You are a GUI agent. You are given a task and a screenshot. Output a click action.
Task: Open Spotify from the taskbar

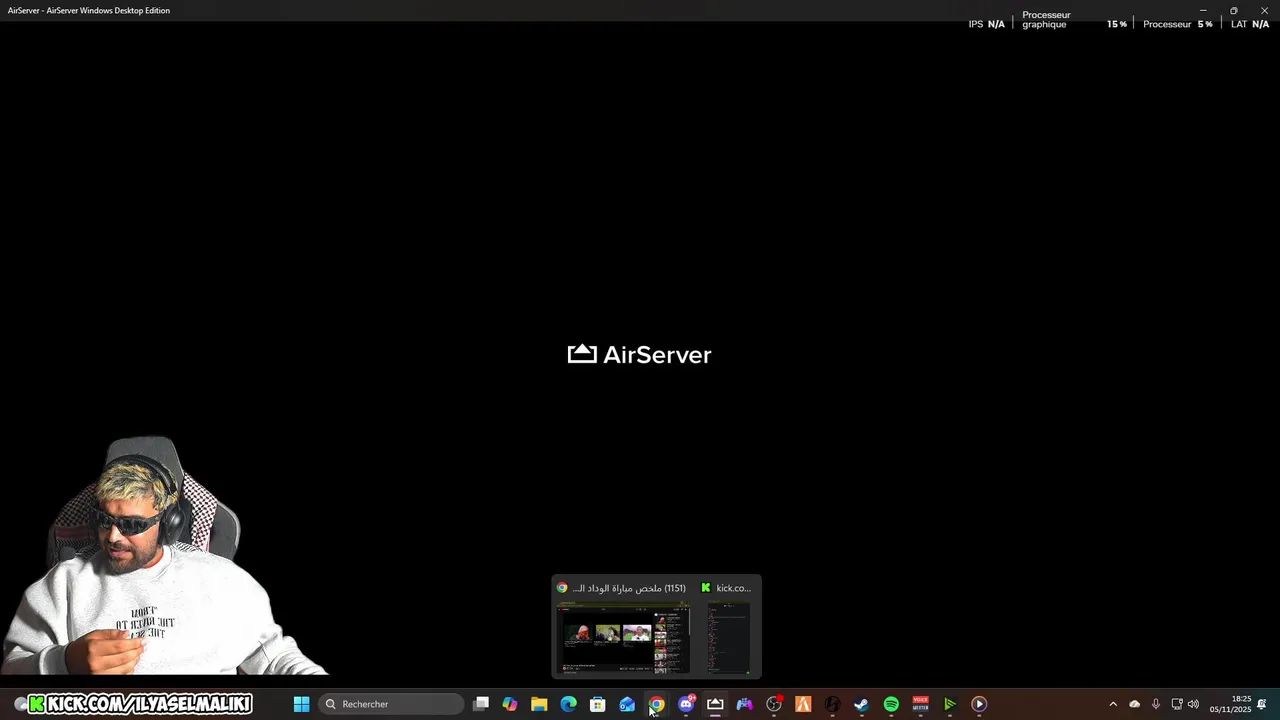coord(891,704)
